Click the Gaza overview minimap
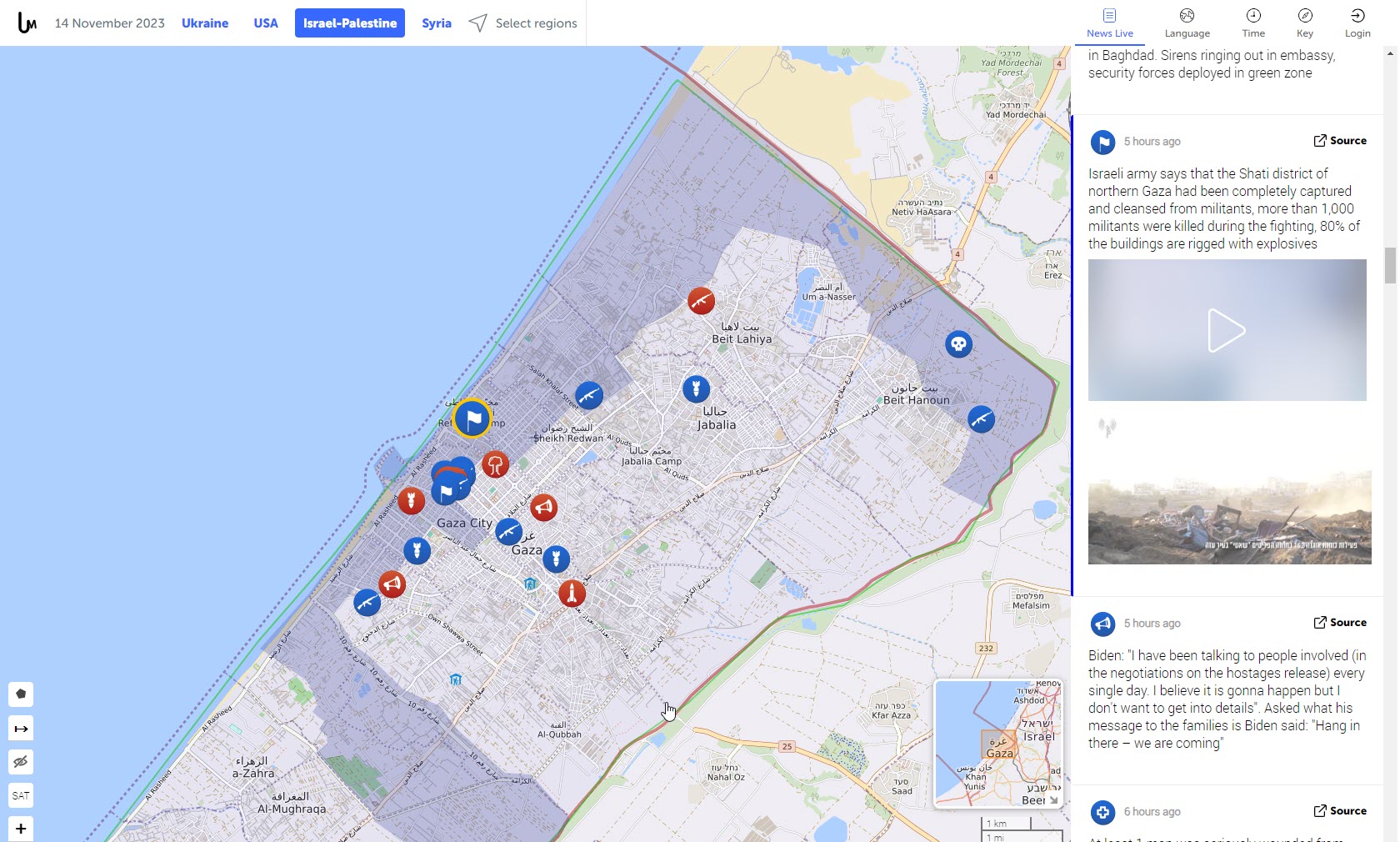This screenshot has height=842, width=1400. 998,744
